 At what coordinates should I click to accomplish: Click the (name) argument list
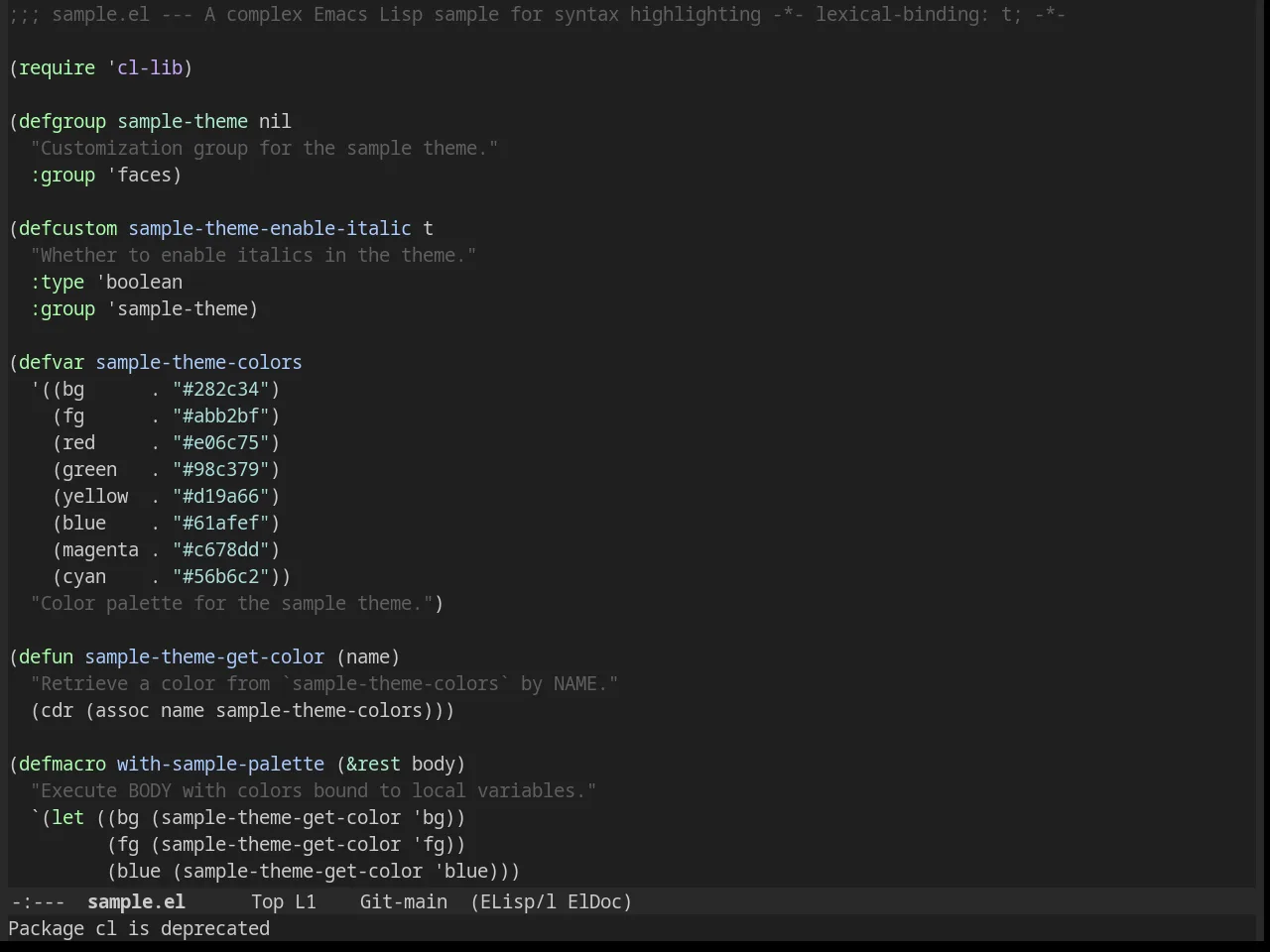(x=368, y=656)
